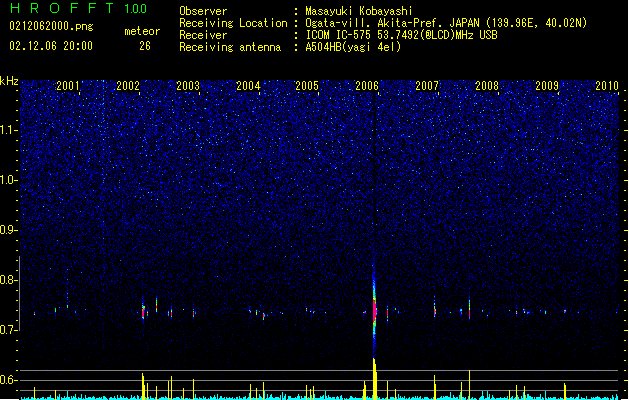Click the 'Receiving antenna' field label

pyautogui.click(x=230, y=47)
